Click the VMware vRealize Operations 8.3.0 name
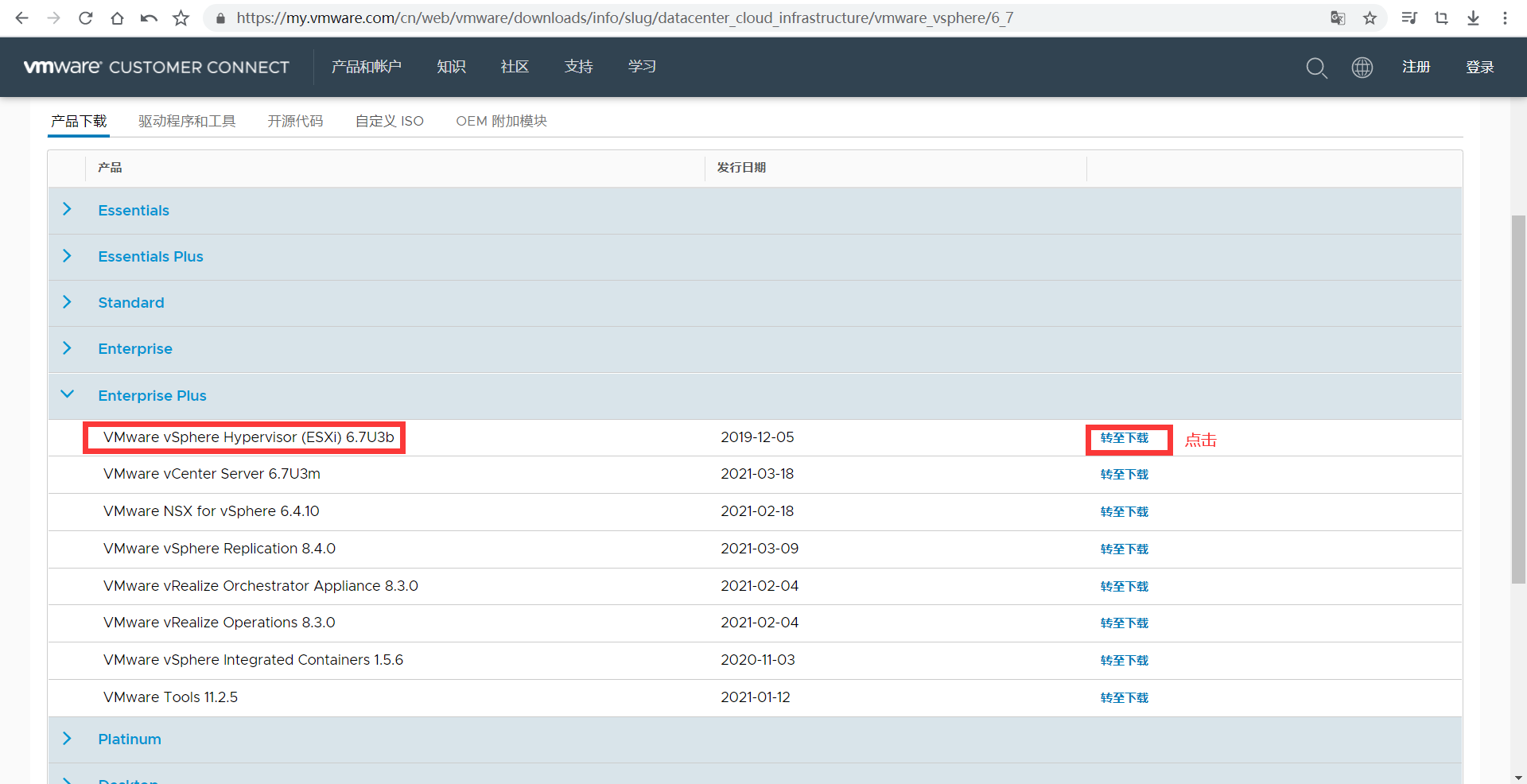Image resolution: width=1527 pixels, height=784 pixels. (220, 623)
